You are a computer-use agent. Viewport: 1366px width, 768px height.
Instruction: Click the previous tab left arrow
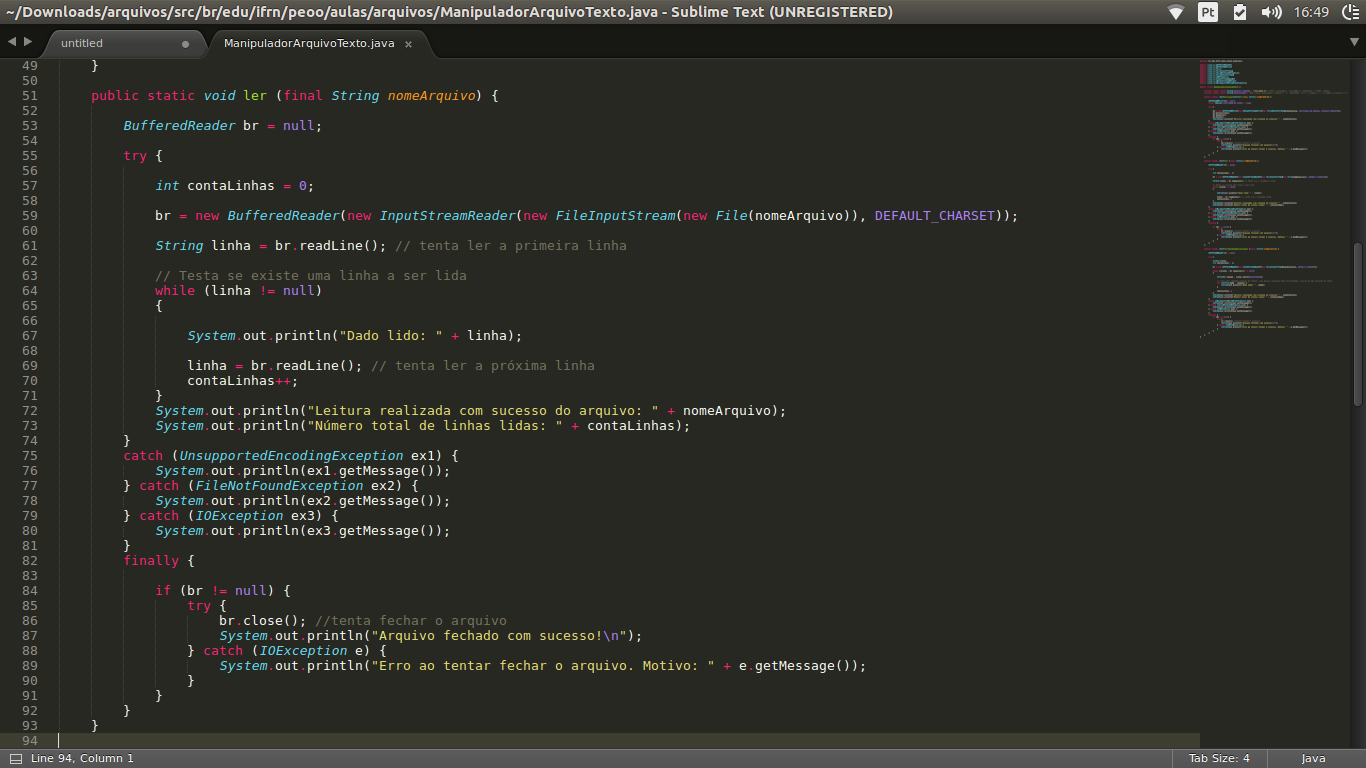coord(12,42)
